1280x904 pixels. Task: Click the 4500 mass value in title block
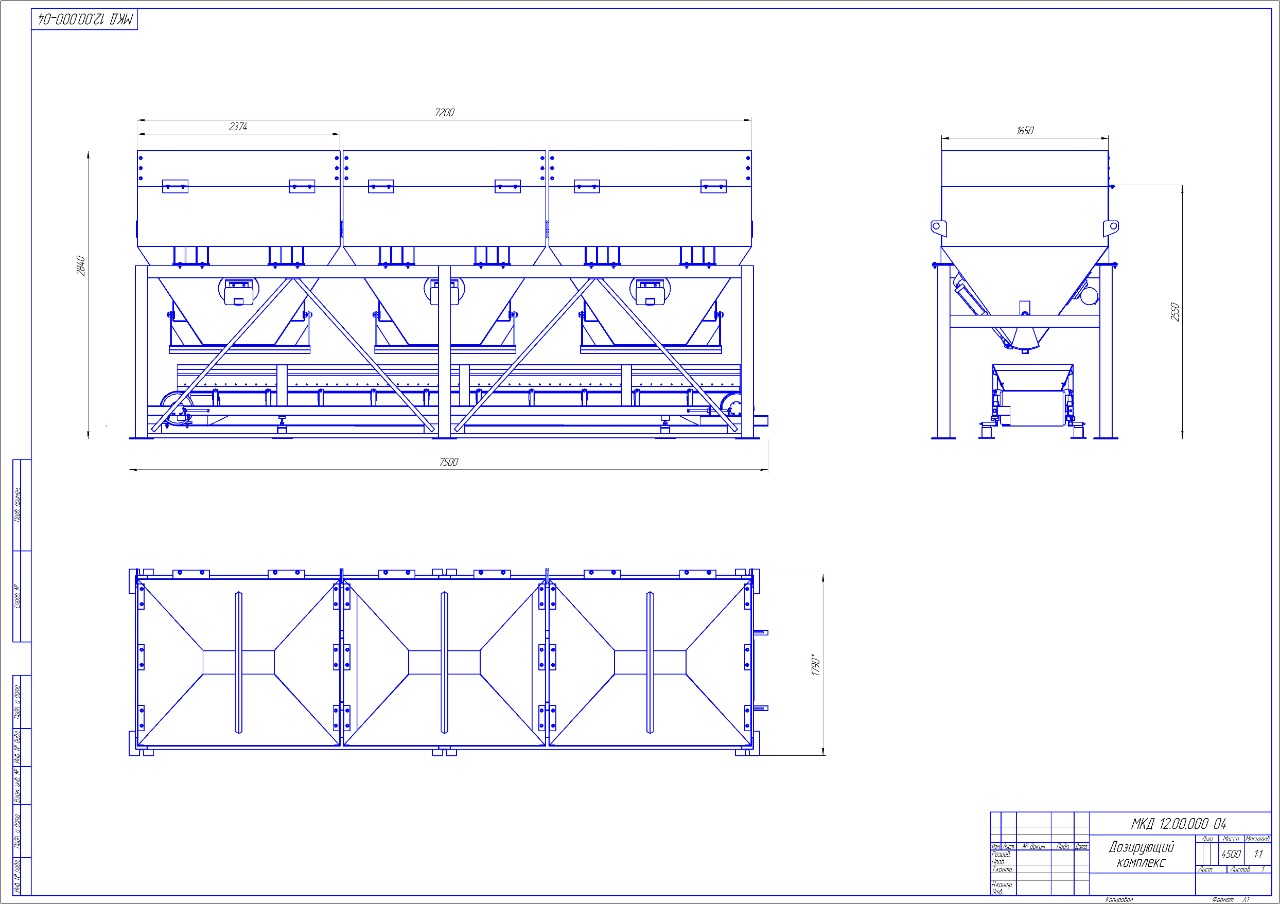coord(1230,854)
